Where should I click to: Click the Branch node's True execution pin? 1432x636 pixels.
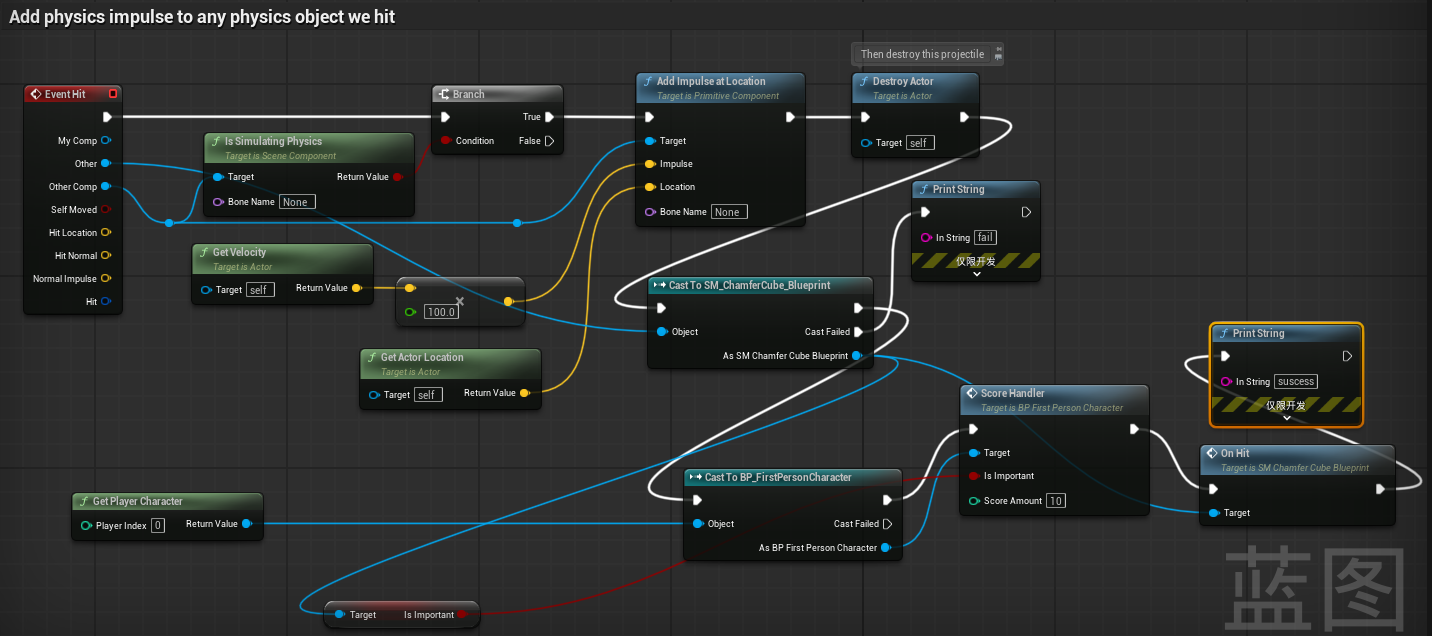pyautogui.click(x=549, y=117)
